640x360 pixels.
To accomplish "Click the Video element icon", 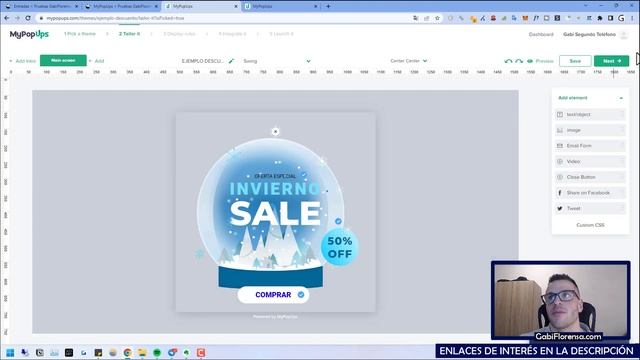I will (560, 162).
